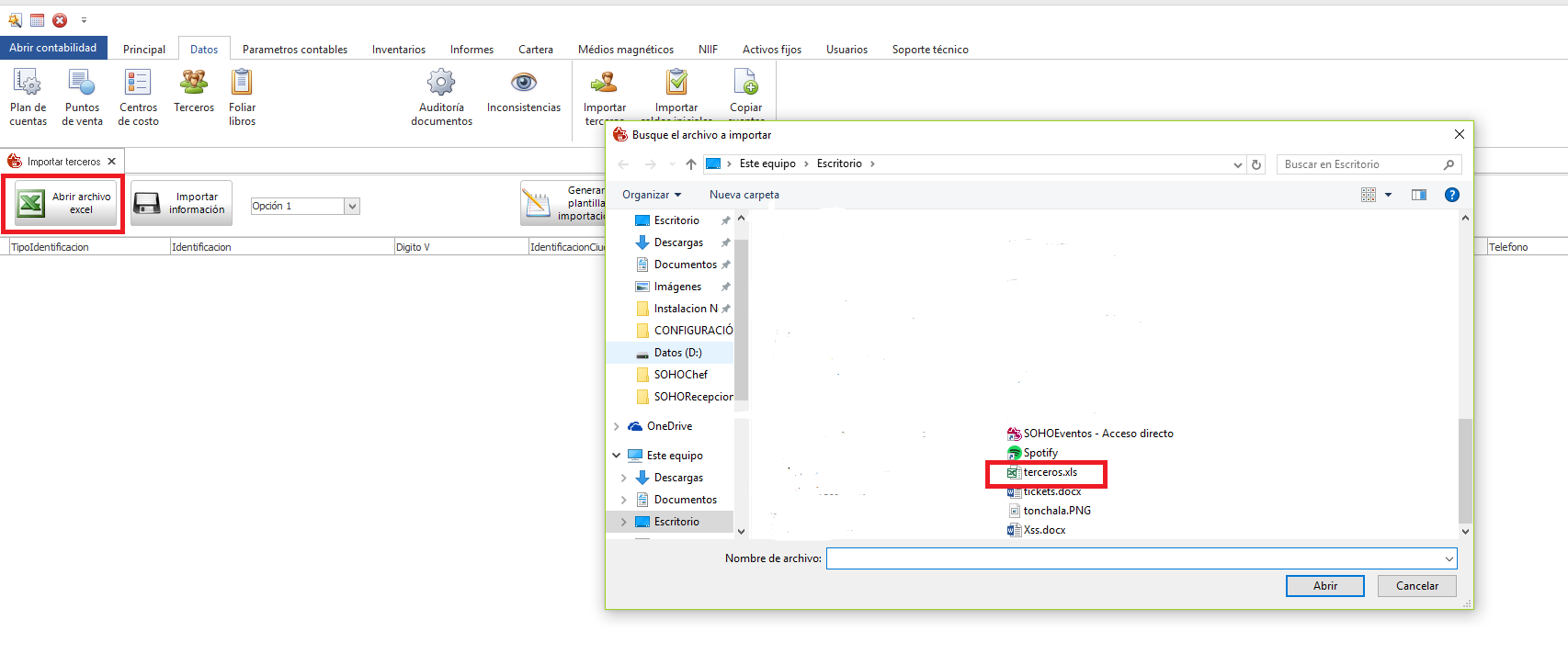Viewport: 1568px width, 665px height.
Task: Expand the Opción 1 dropdown
Action: pos(352,207)
